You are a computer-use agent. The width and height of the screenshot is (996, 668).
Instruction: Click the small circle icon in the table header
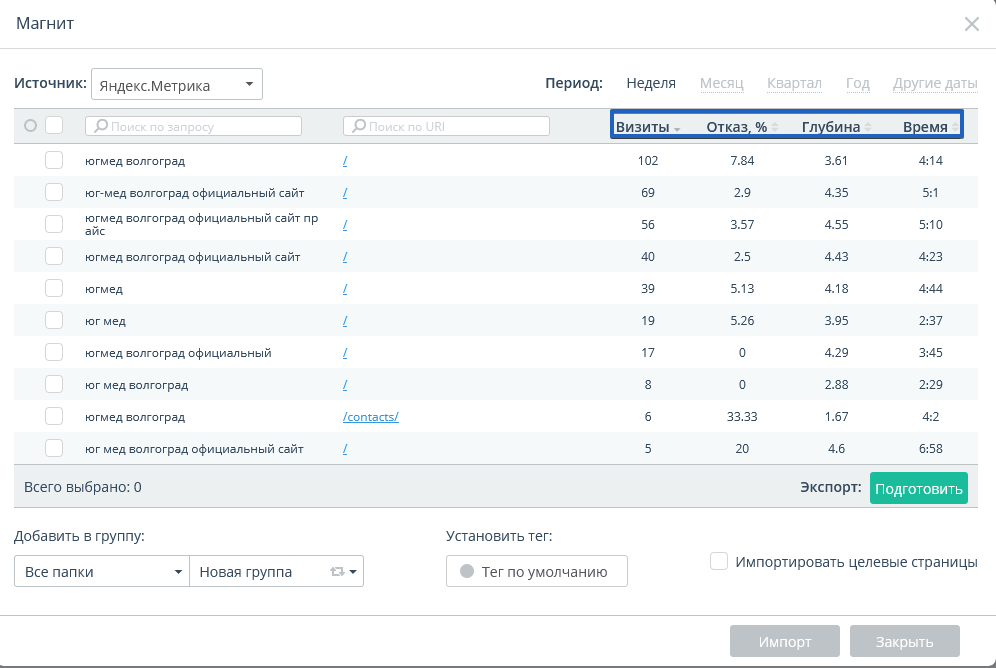click(x=30, y=126)
